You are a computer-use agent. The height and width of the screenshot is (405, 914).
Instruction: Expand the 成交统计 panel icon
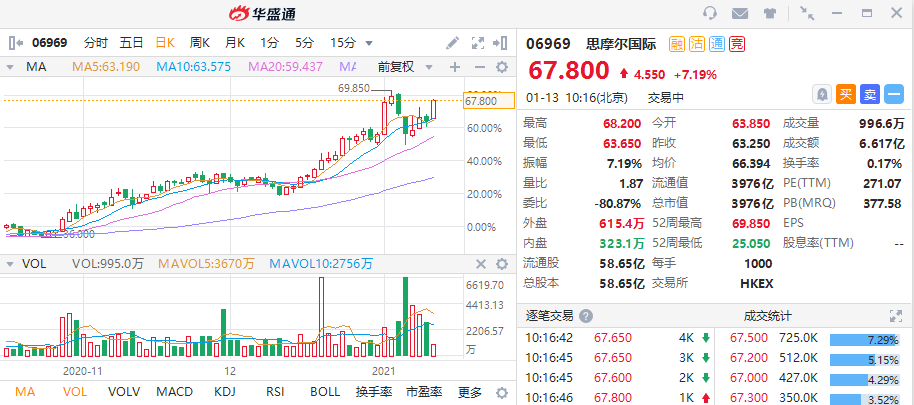pos(896,316)
